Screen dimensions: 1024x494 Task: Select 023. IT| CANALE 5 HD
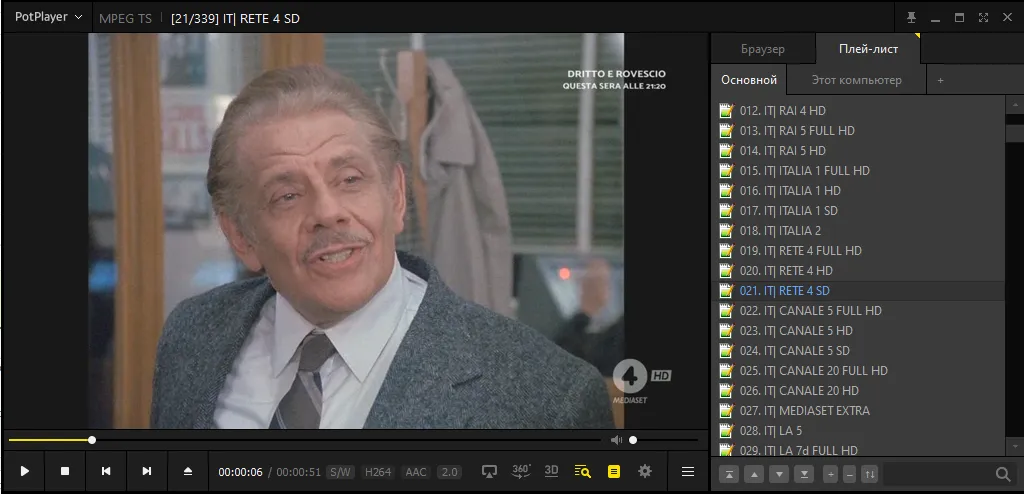858,331
